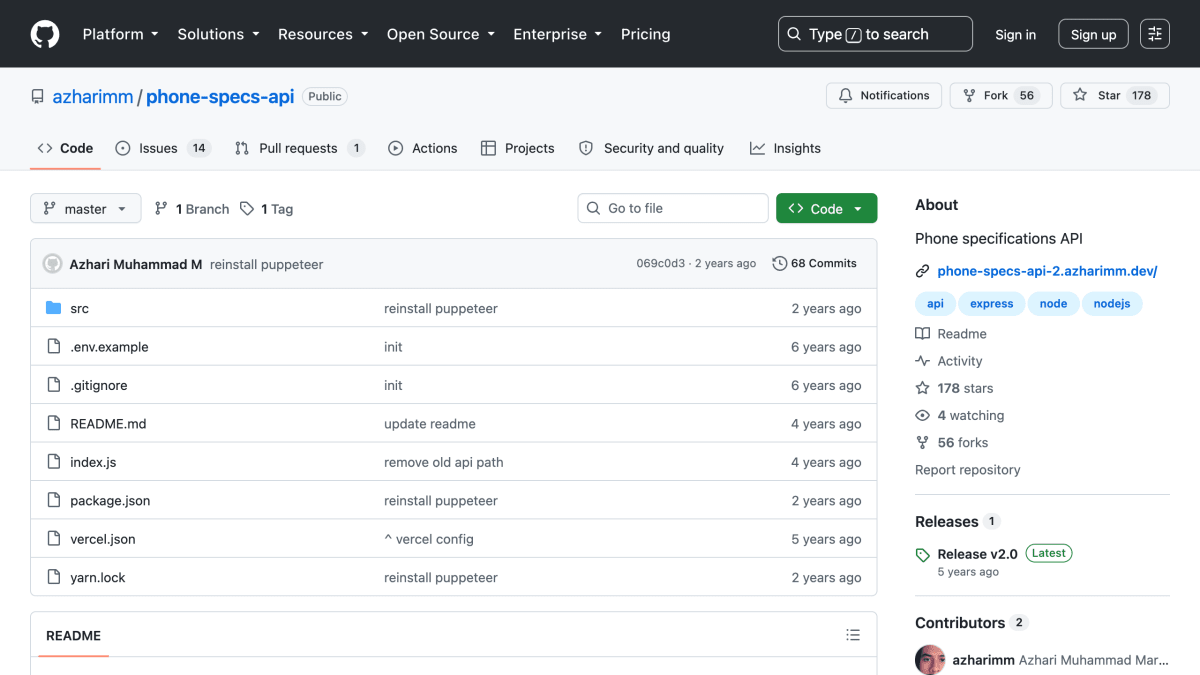Click 'remove old api path' commit message

(x=444, y=462)
